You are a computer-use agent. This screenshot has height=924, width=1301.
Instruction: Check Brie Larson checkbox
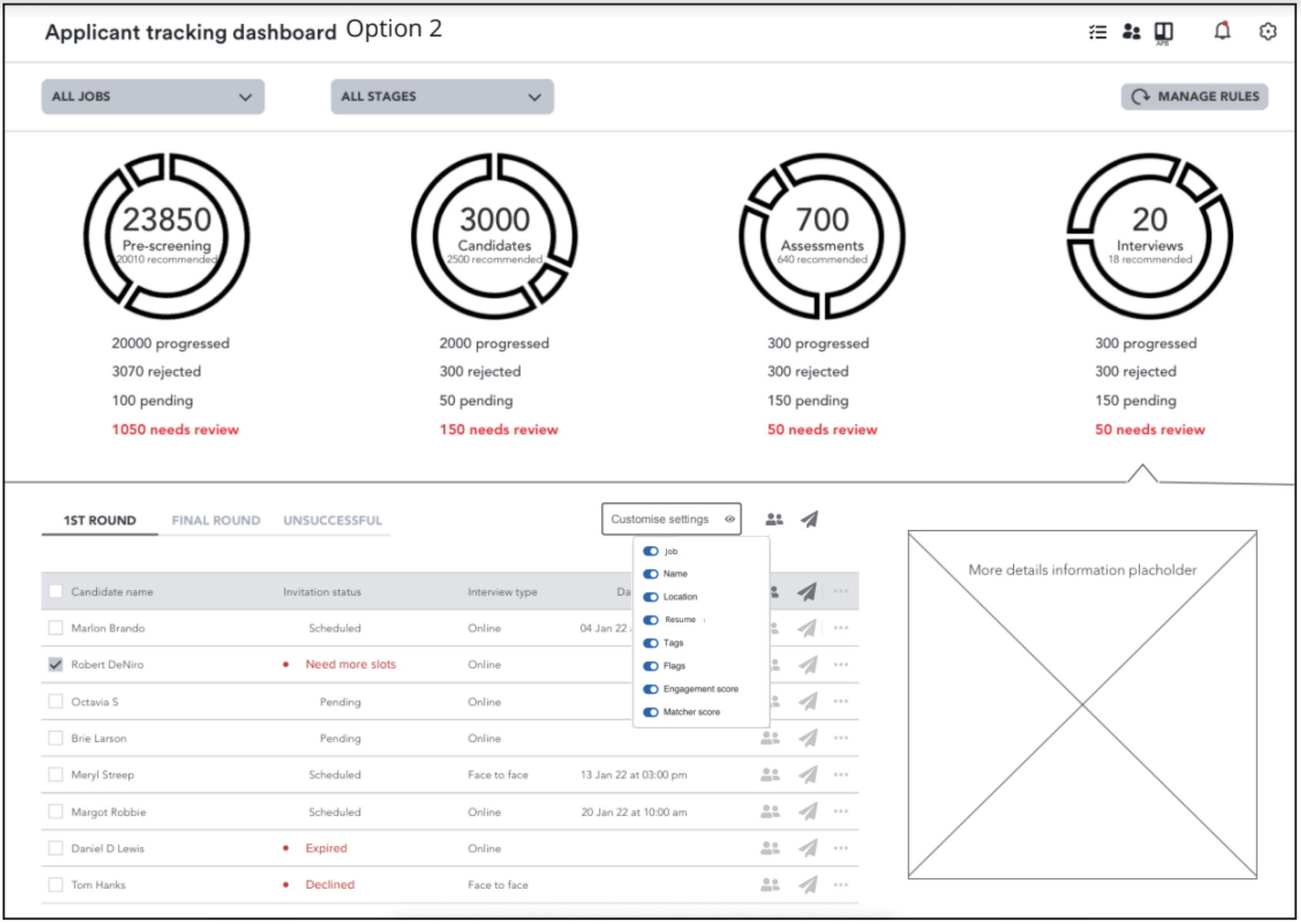pos(55,738)
